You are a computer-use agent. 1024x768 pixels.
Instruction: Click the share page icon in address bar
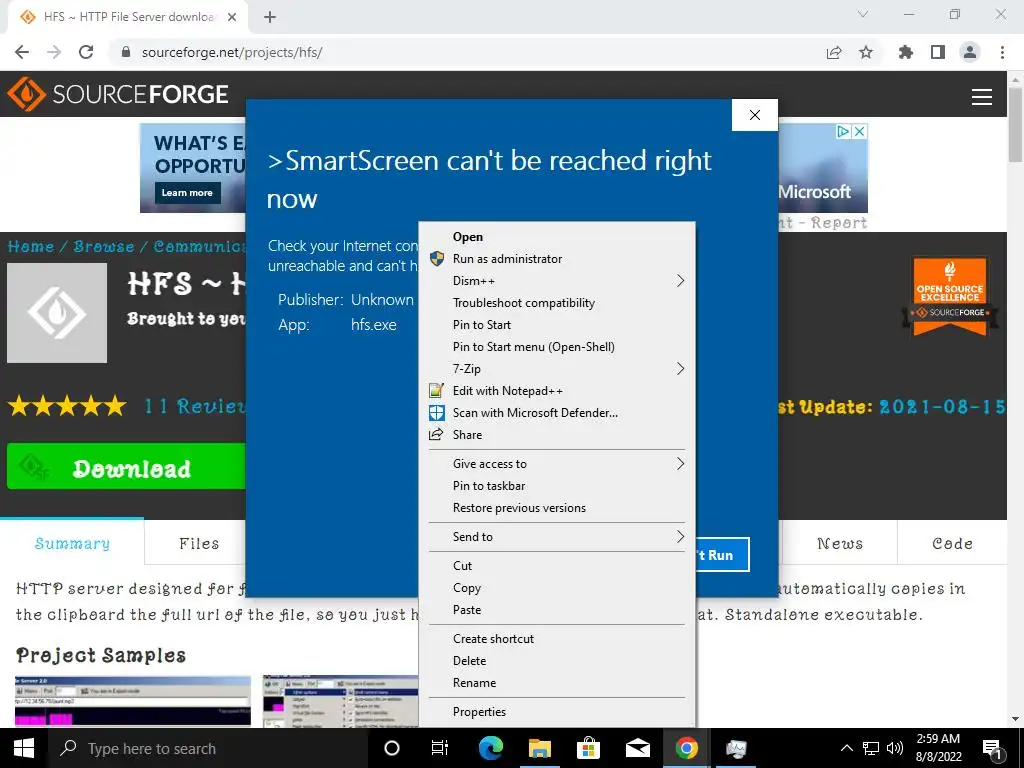tap(834, 52)
